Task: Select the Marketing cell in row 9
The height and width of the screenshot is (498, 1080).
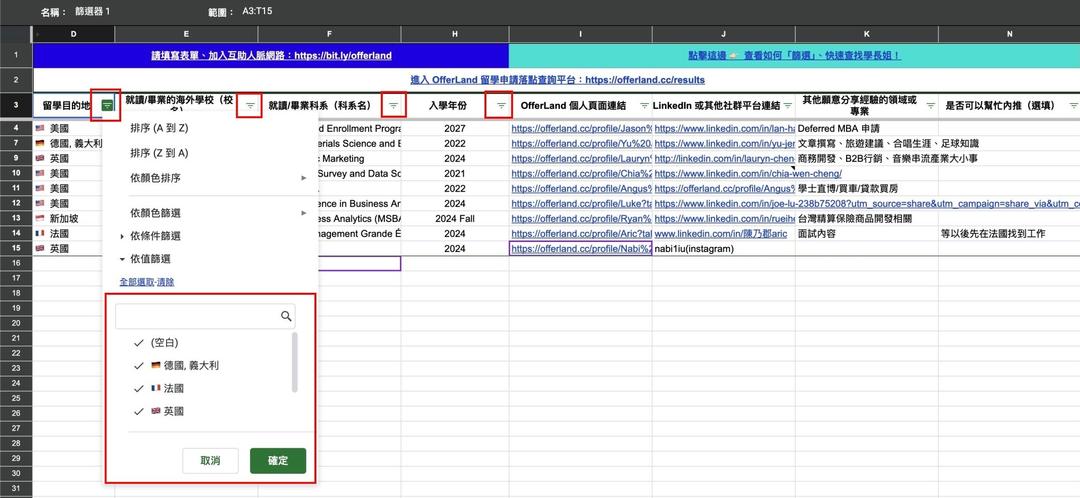Action: [359, 158]
